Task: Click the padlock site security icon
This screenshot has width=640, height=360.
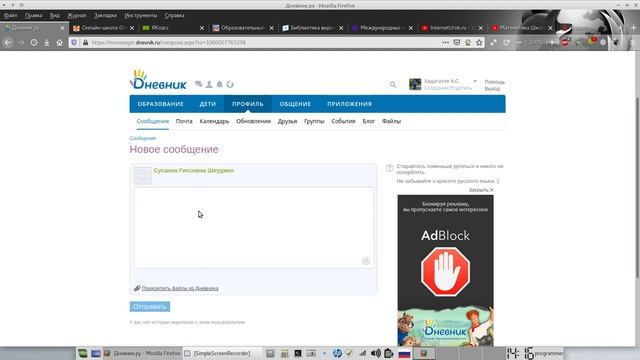Action: coord(85,42)
